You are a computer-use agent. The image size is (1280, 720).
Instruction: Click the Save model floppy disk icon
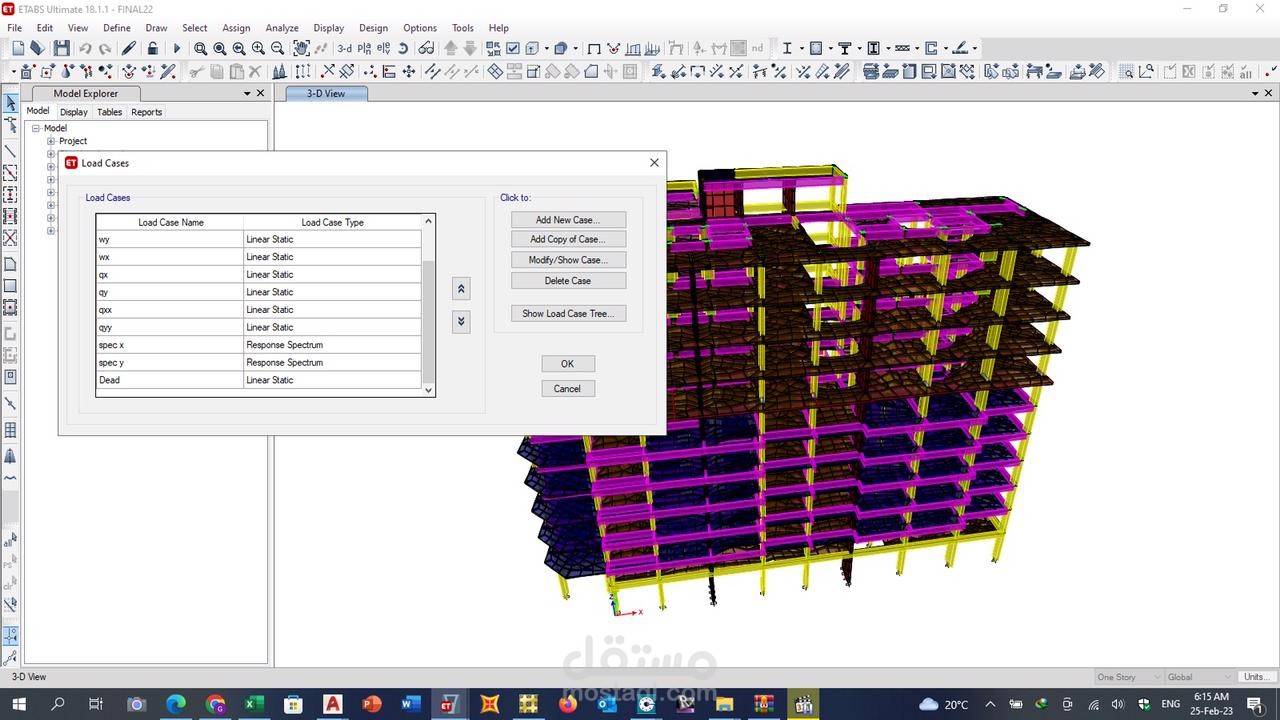[x=62, y=48]
